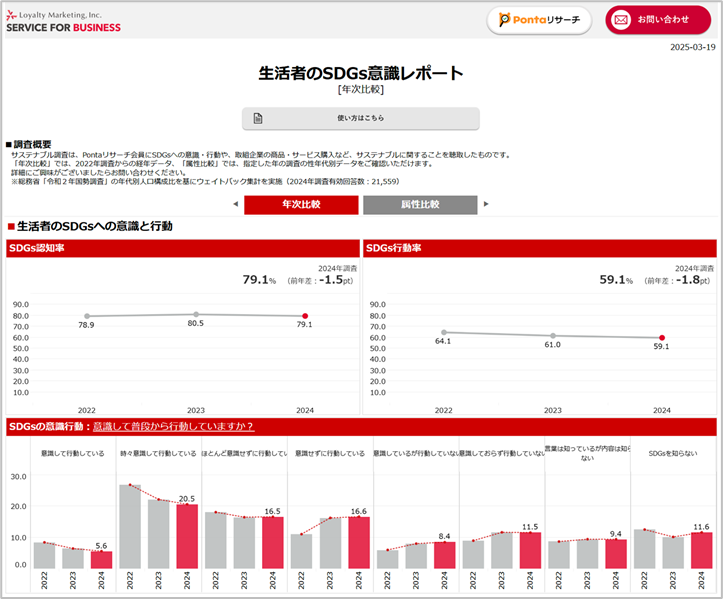Click the red 20.5 bar for 時々意識して行動している
Screen dimensions: 723x599
tap(187, 536)
